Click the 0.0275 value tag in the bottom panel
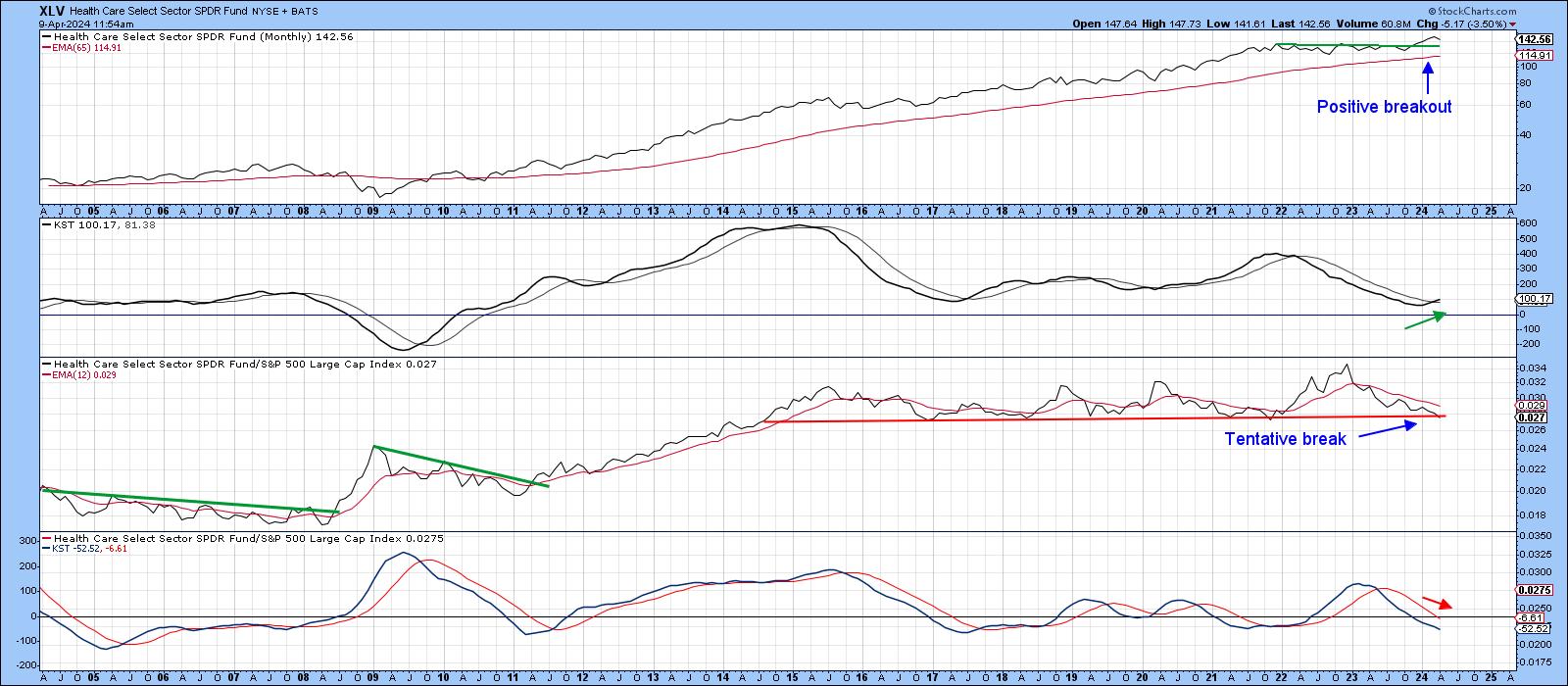The image size is (1568, 686). point(1532,591)
